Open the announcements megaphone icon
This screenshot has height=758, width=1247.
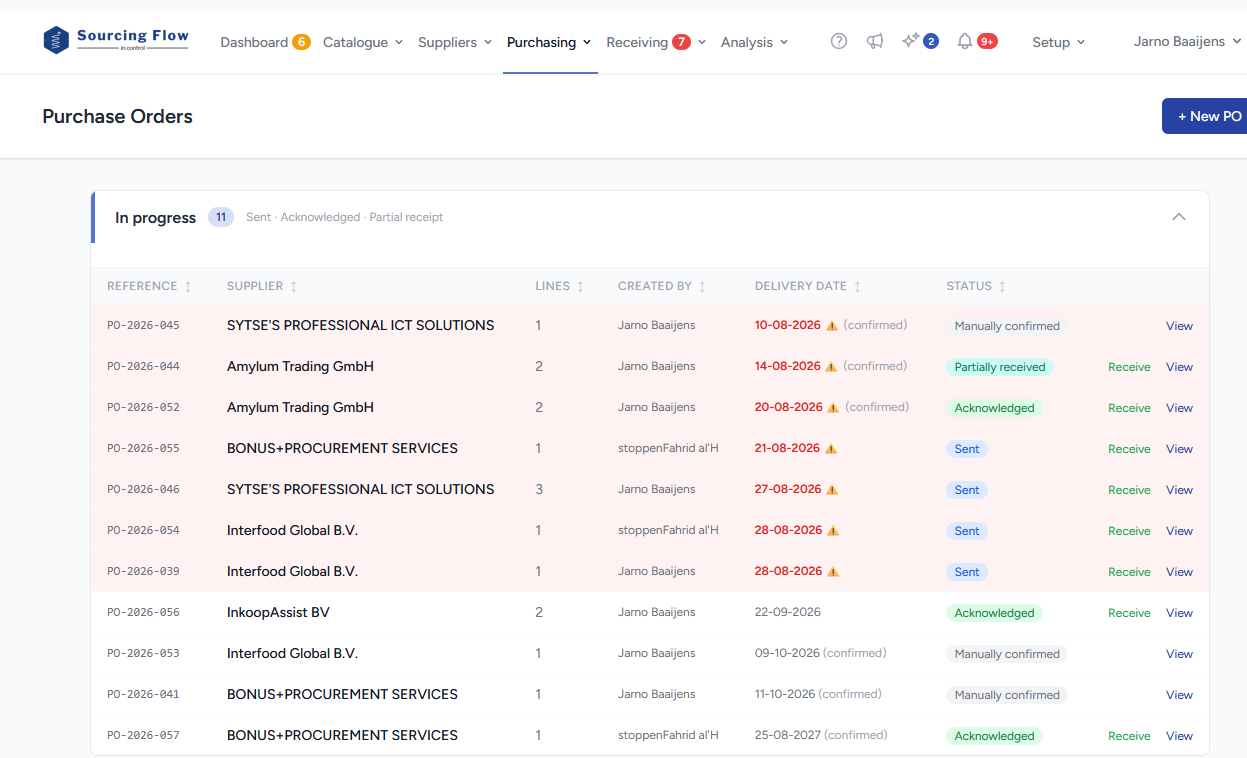[x=875, y=41]
